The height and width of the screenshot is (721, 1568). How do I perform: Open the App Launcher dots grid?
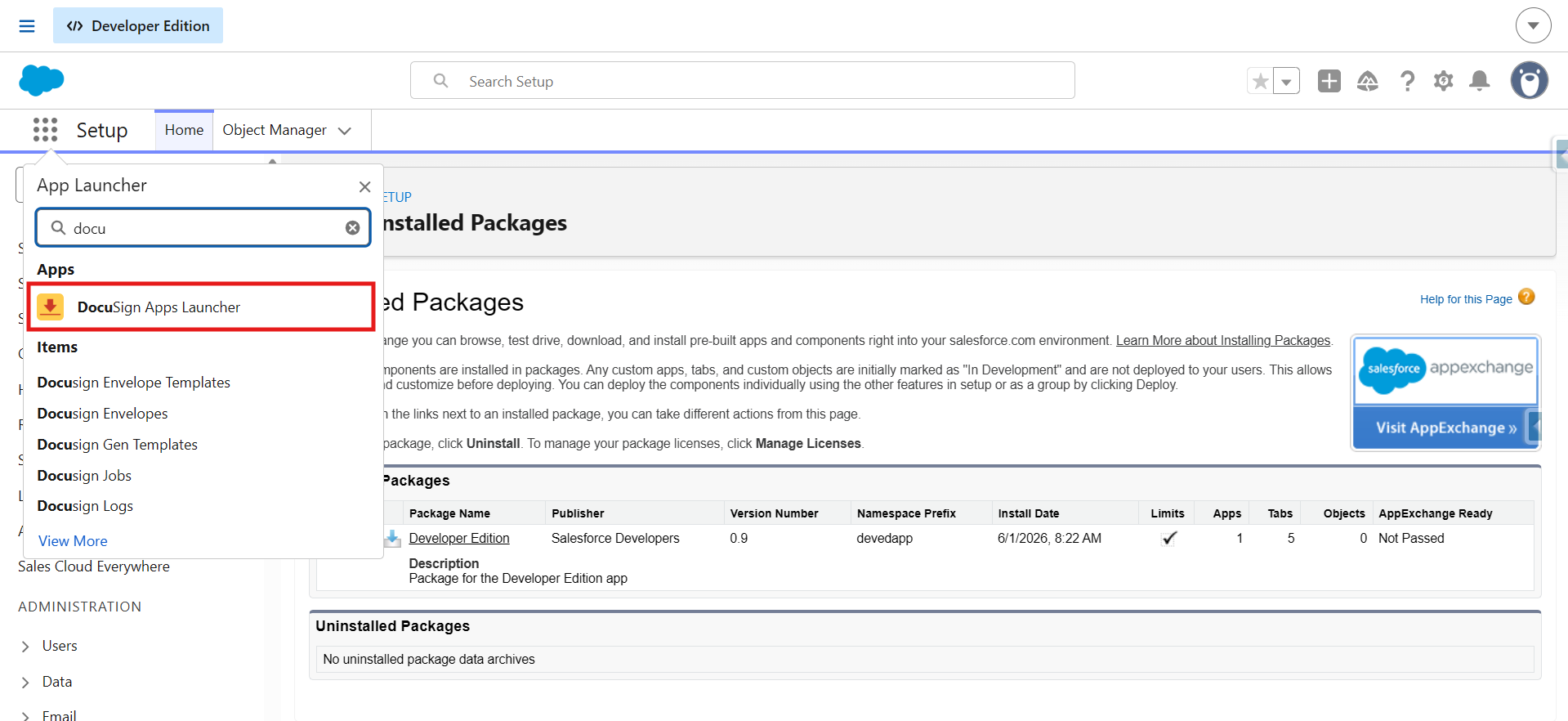pyautogui.click(x=46, y=130)
